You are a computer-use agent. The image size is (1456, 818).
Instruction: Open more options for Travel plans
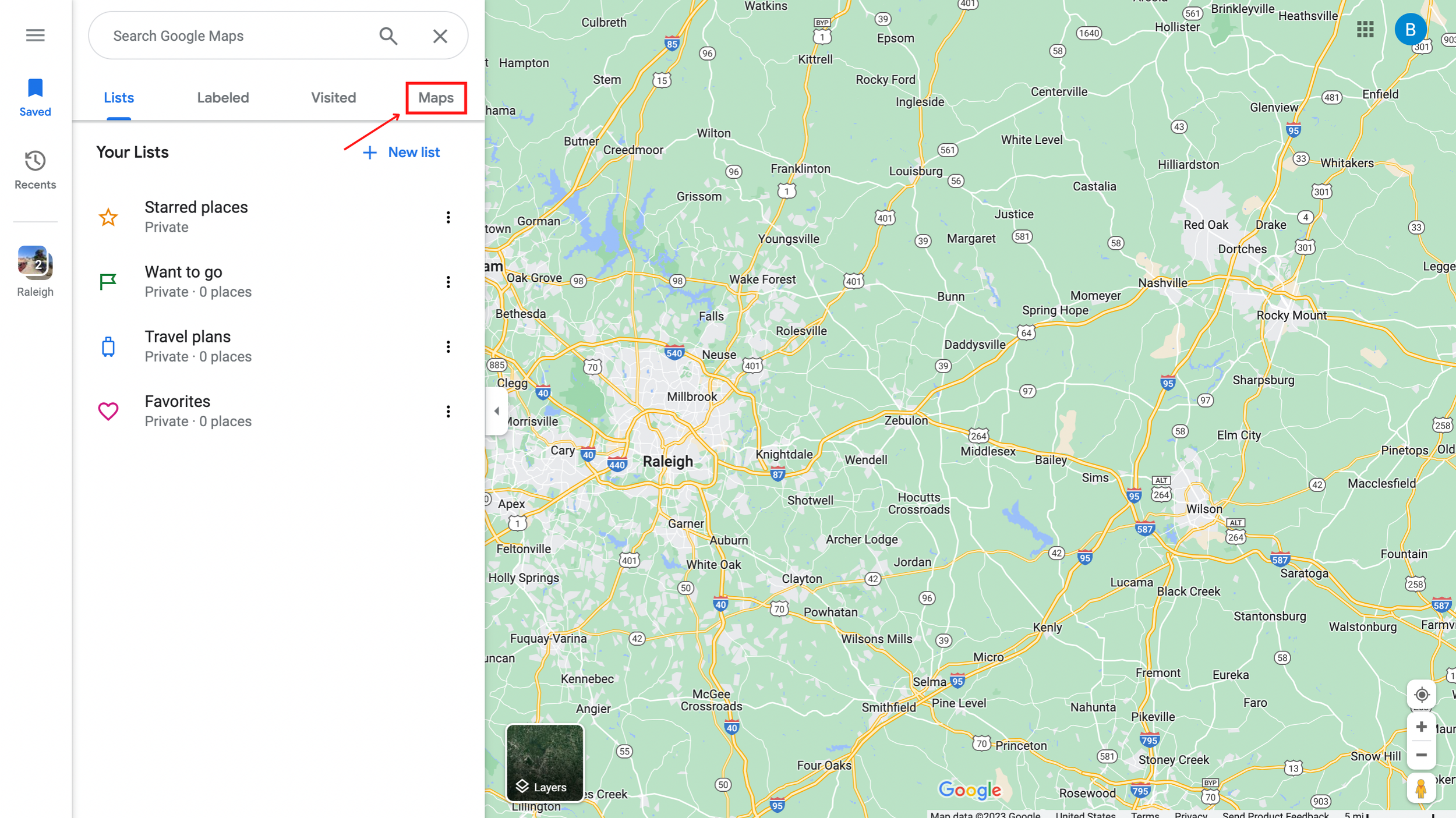point(448,346)
